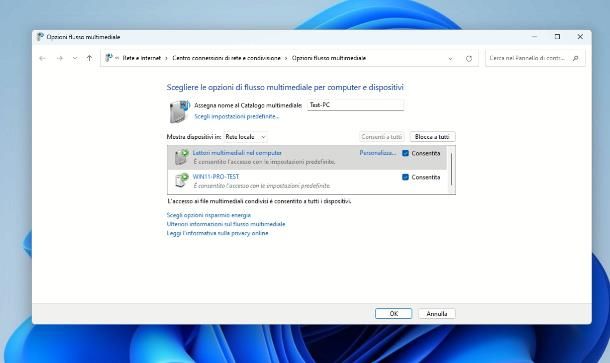
Task: Expand the address bar history dropdown
Action: pos(450,58)
